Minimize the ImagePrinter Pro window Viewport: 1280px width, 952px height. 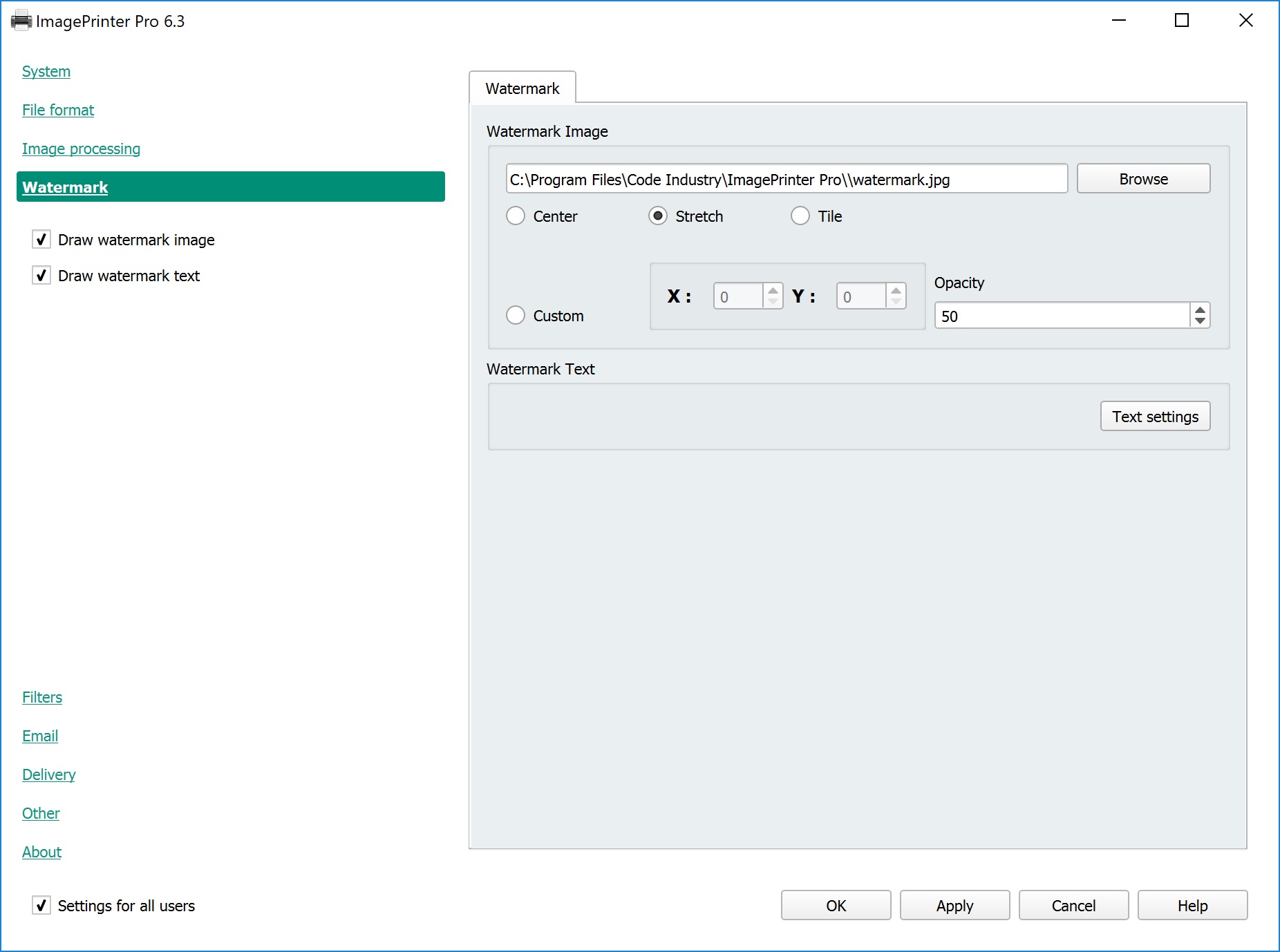(x=1119, y=21)
